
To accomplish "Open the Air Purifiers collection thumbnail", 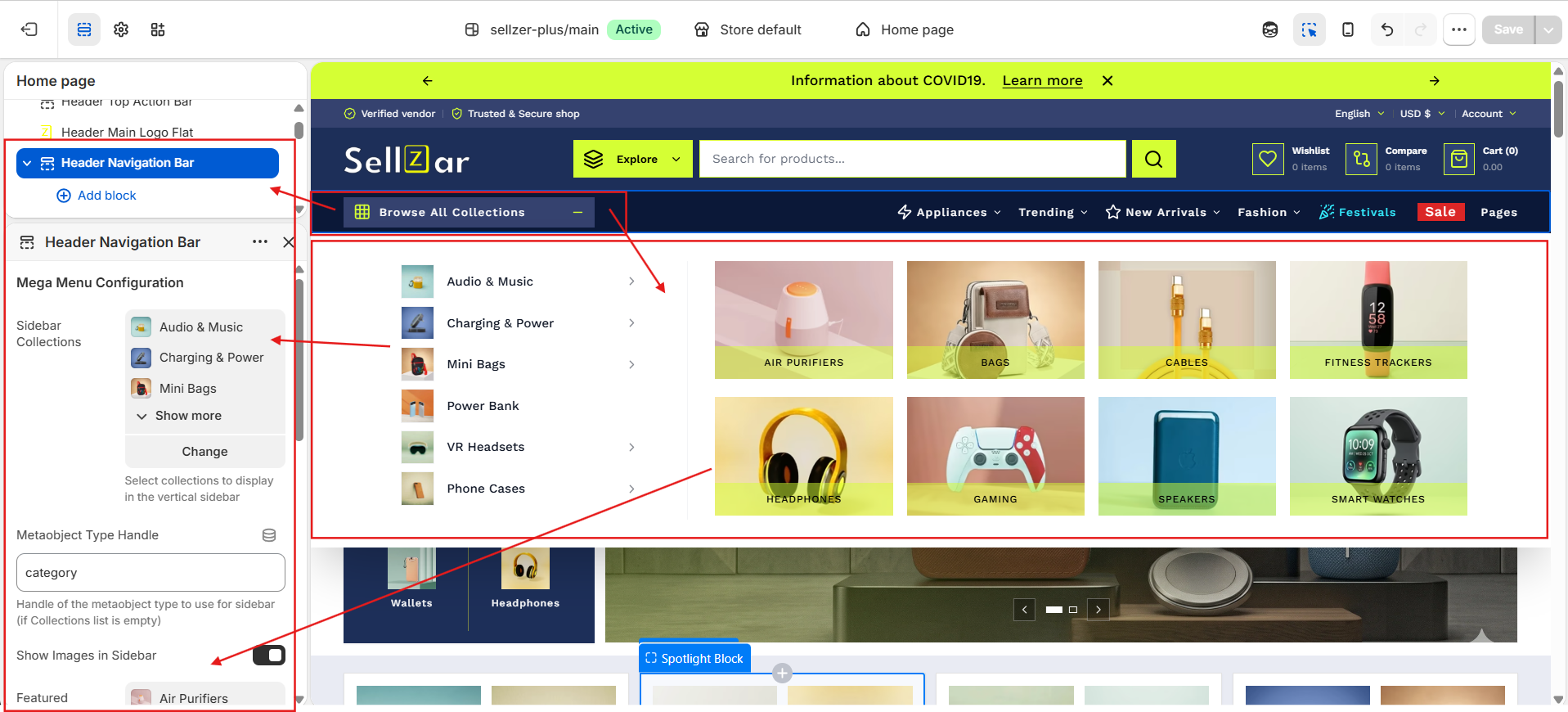I will pyautogui.click(x=803, y=320).
